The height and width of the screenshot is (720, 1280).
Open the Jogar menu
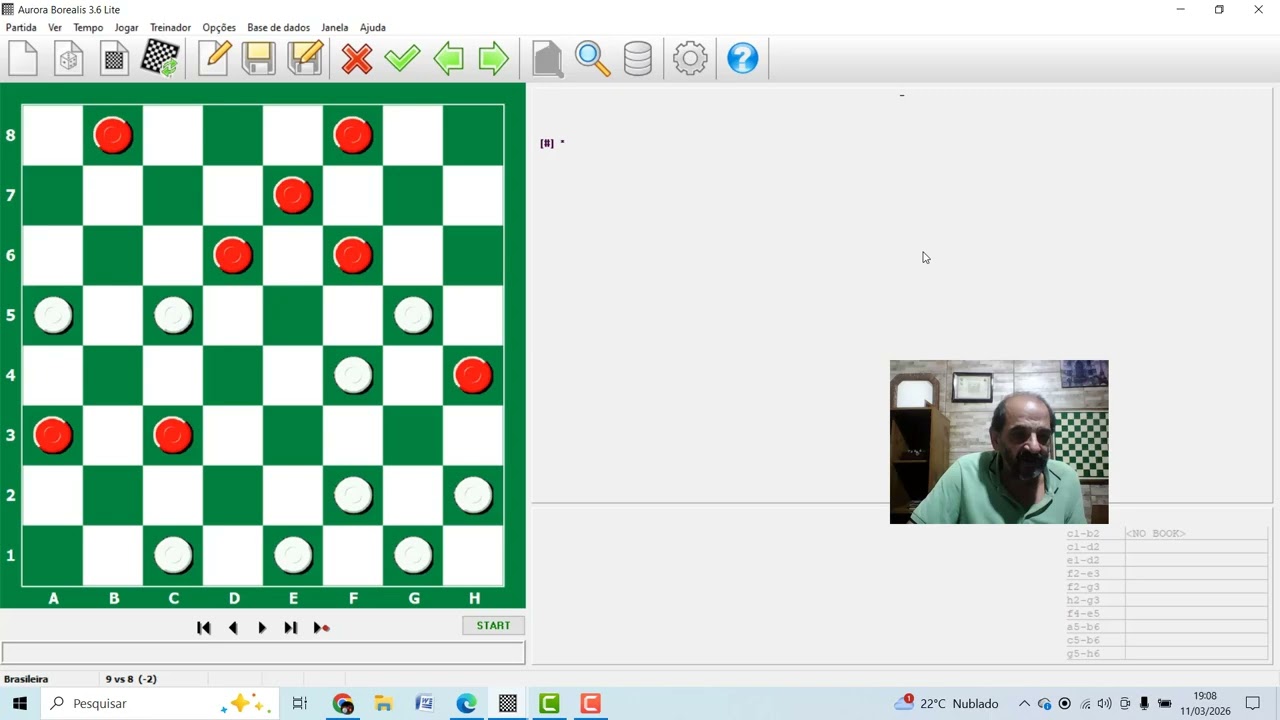(x=127, y=27)
